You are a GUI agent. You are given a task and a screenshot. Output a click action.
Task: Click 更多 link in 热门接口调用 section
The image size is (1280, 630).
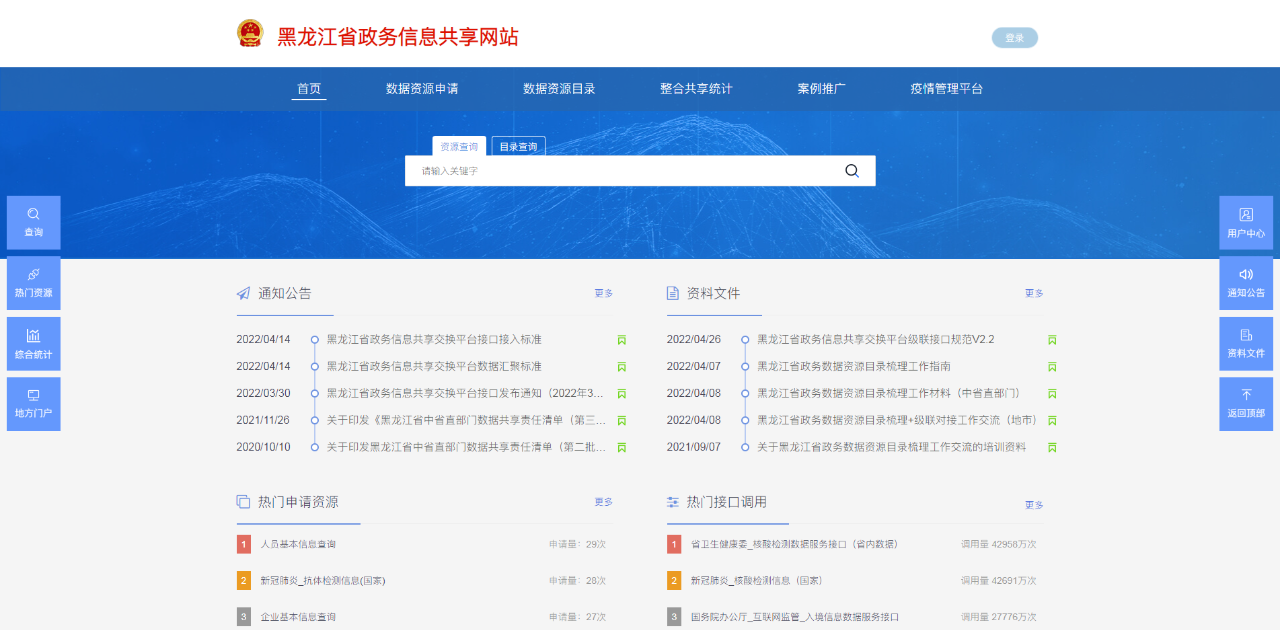pyautogui.click(x=1034, y=505)
